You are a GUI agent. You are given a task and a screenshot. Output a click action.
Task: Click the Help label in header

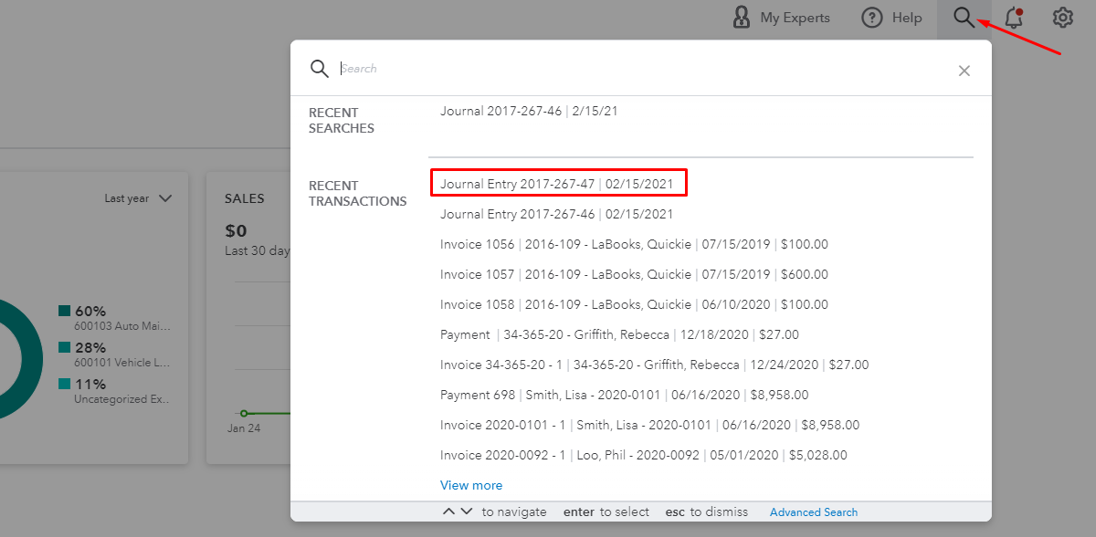pyautogui.click(x=907, y=18)
